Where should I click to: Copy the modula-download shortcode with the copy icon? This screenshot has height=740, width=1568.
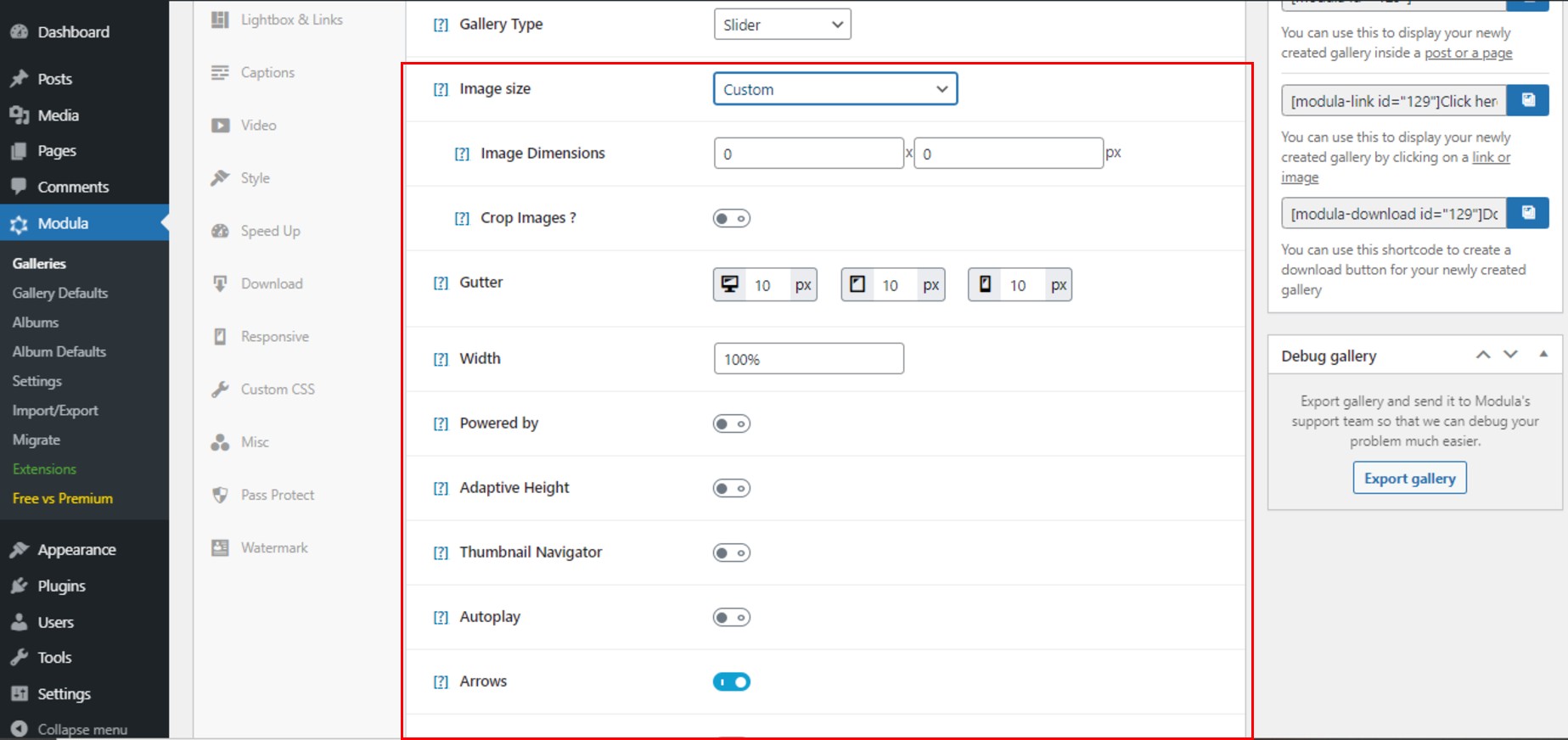(1528, 213)
